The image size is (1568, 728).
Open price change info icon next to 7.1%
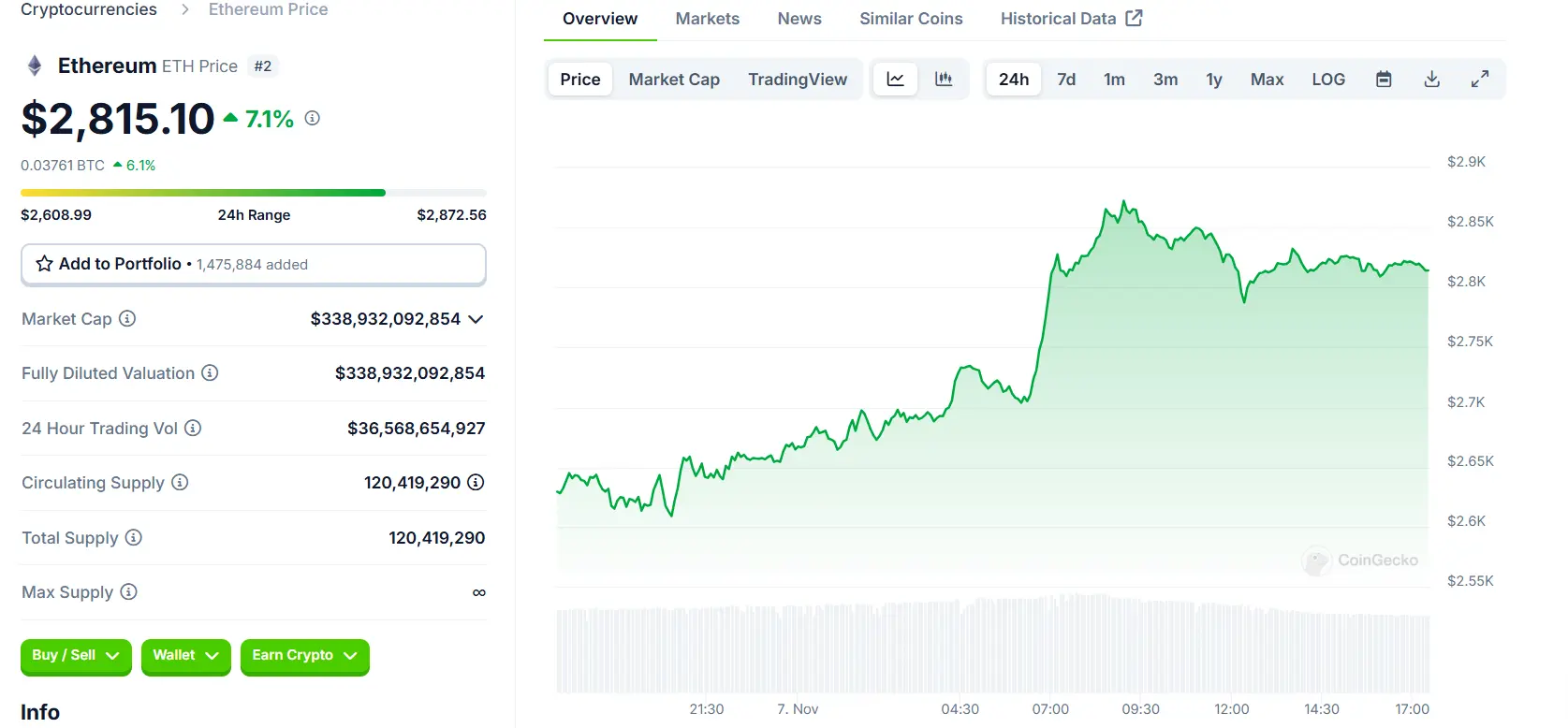coord(313,118)
